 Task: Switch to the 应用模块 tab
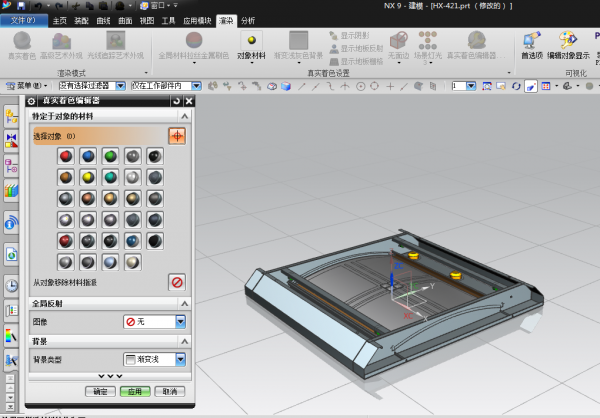pyautogui.click(x=197, y=21)
